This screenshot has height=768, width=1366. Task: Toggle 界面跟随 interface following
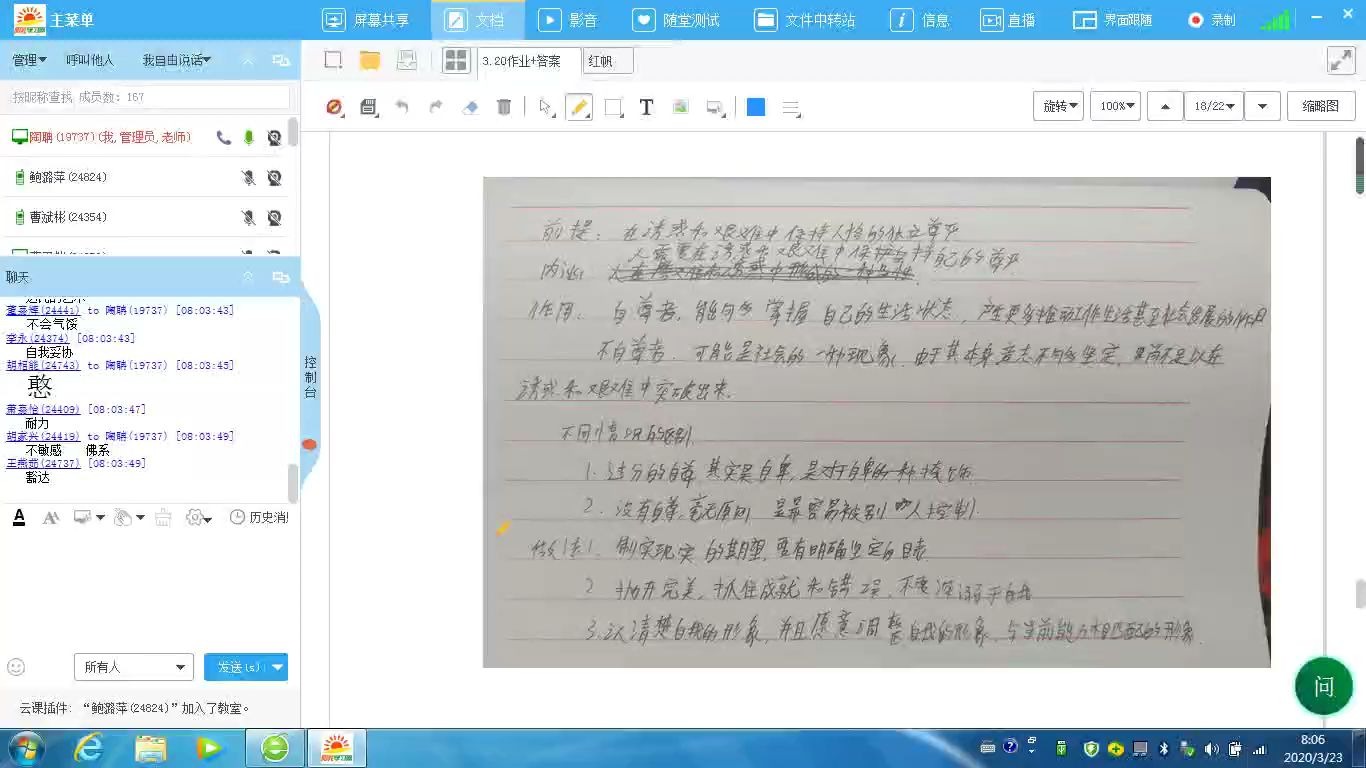[x=1113, y=20]
